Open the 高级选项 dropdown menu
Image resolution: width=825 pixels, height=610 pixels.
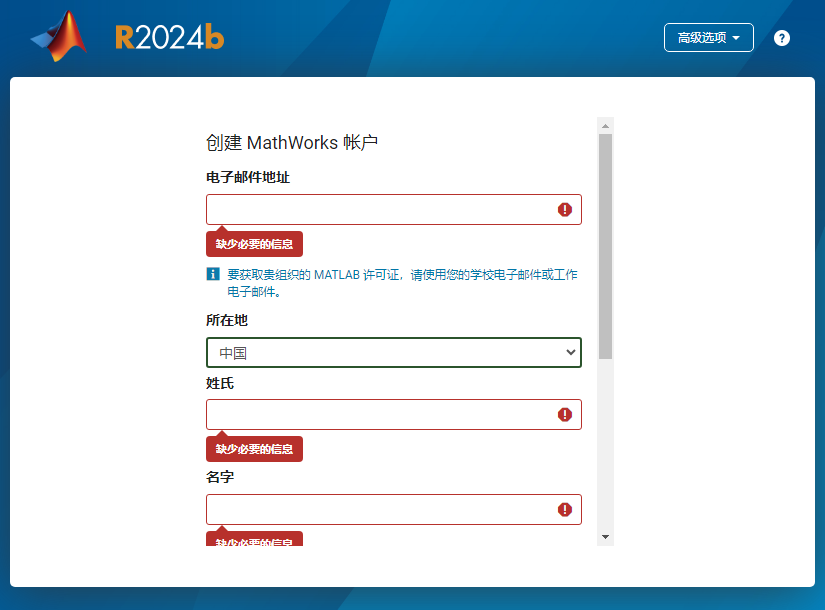tap(708, 37)
